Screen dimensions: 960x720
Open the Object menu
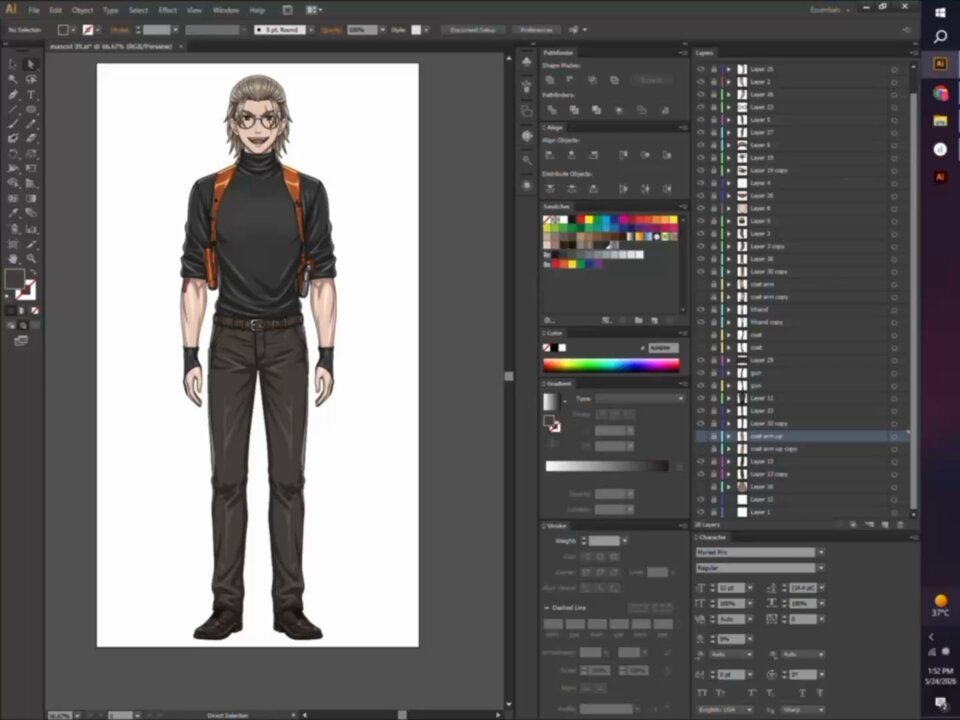(82, 10)
